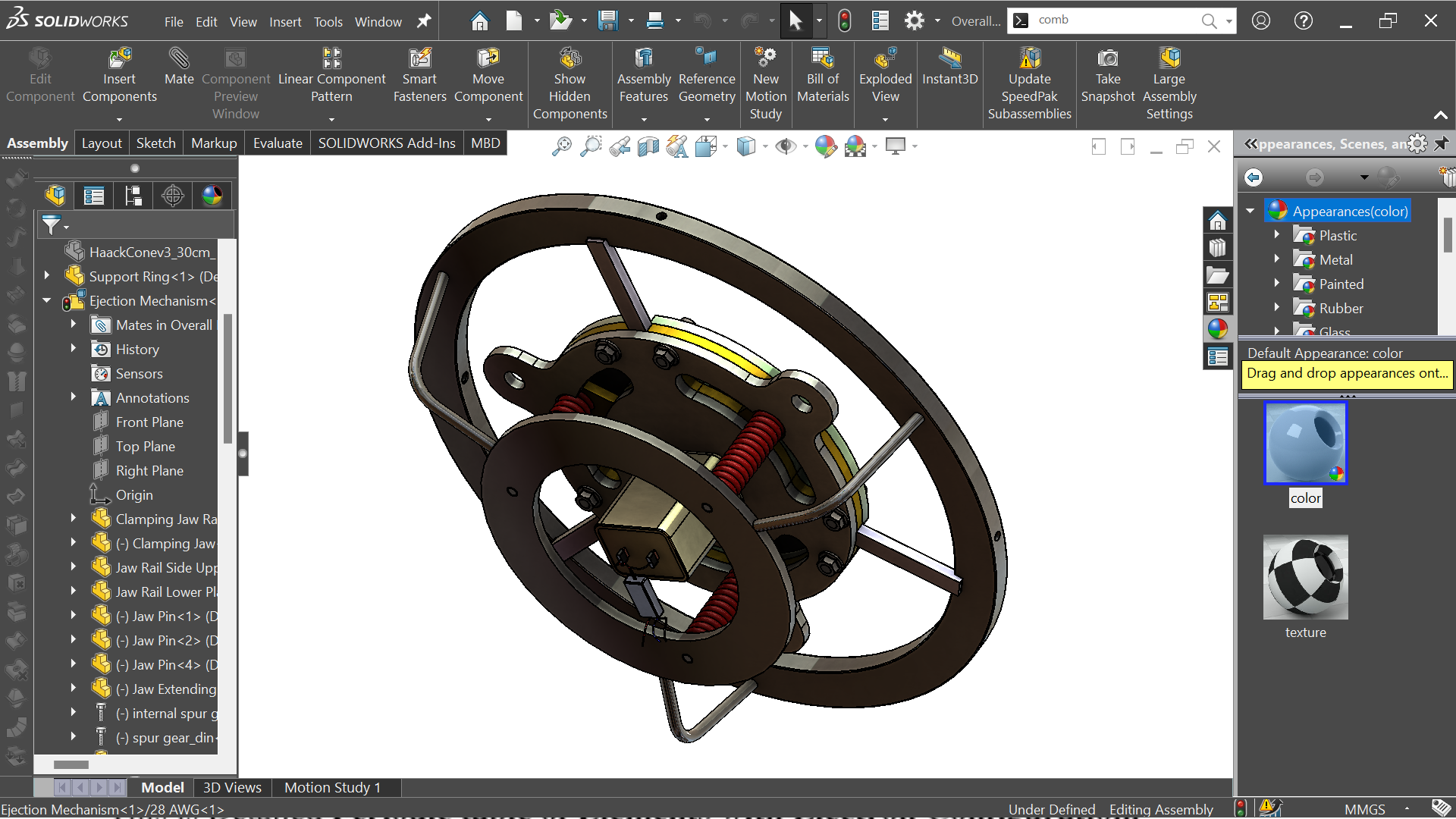Toggle Show Hidden Components
This screenshot has width=1456, height=819.
570,83
